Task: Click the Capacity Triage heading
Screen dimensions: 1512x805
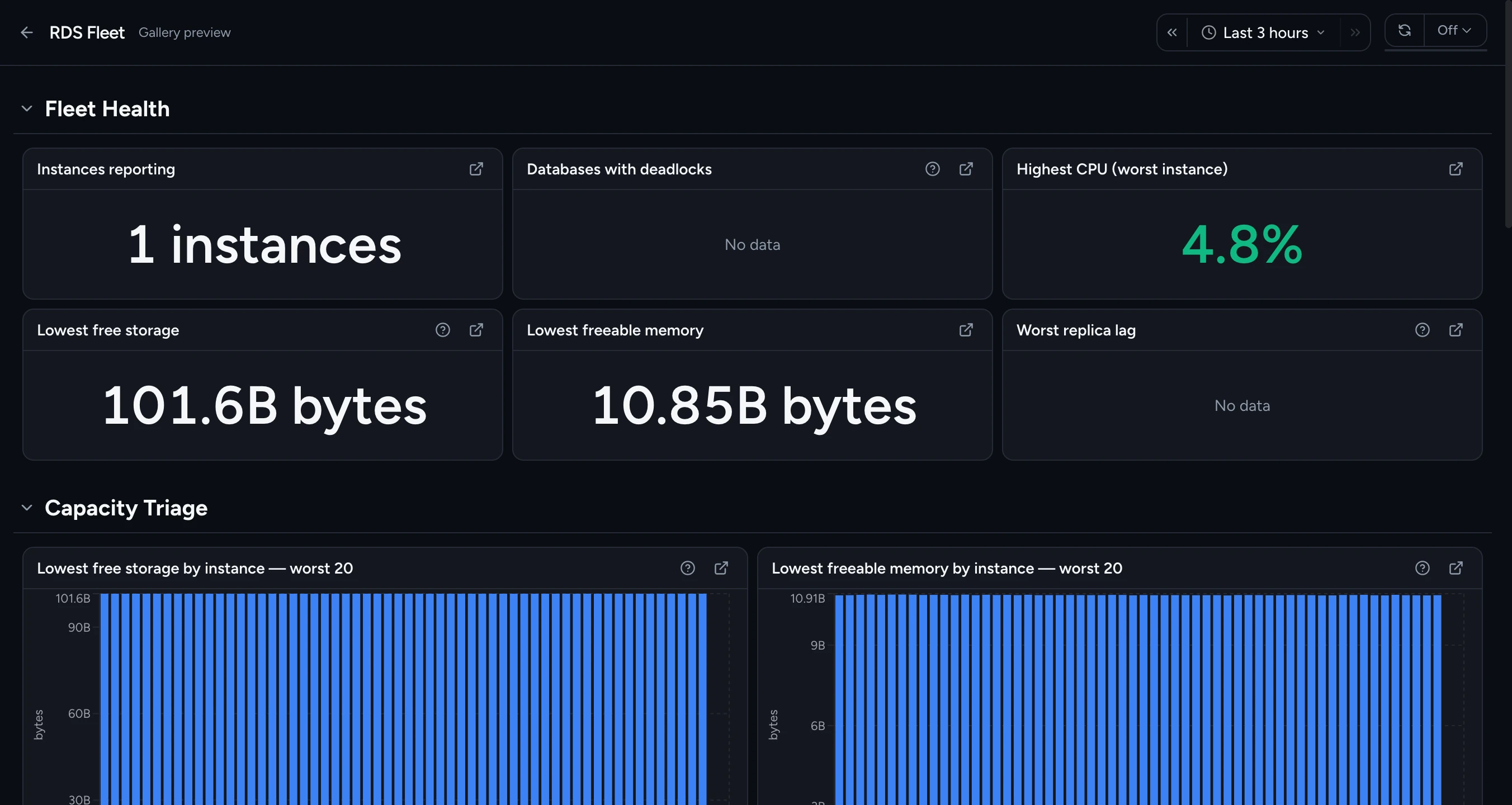Action: (126, 508)
